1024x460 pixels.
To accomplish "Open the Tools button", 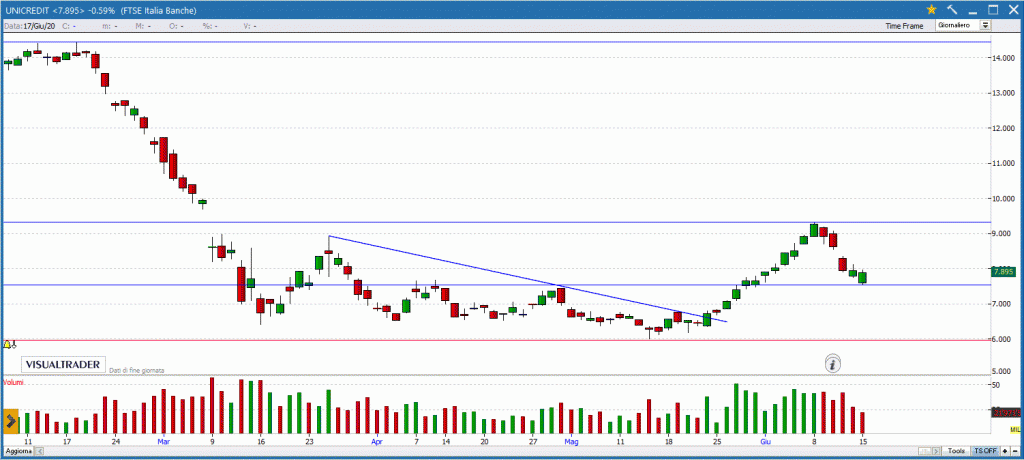I will tap(957, 452).
